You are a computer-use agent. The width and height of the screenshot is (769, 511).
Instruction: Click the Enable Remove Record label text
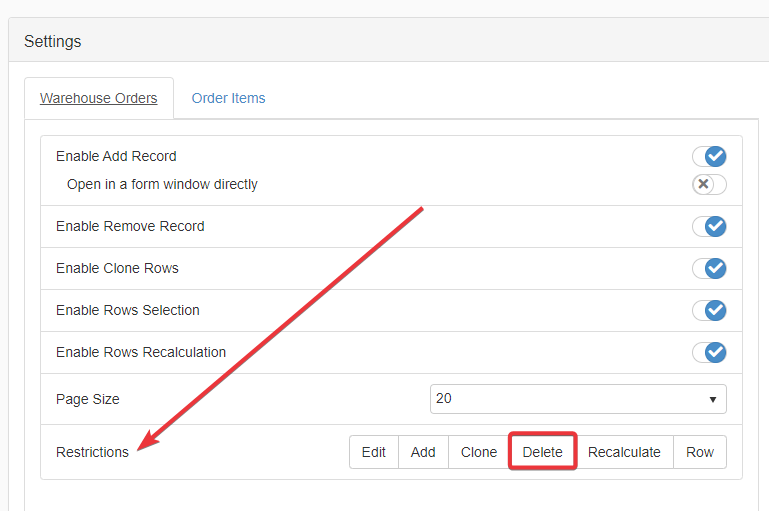click(130, 227)
